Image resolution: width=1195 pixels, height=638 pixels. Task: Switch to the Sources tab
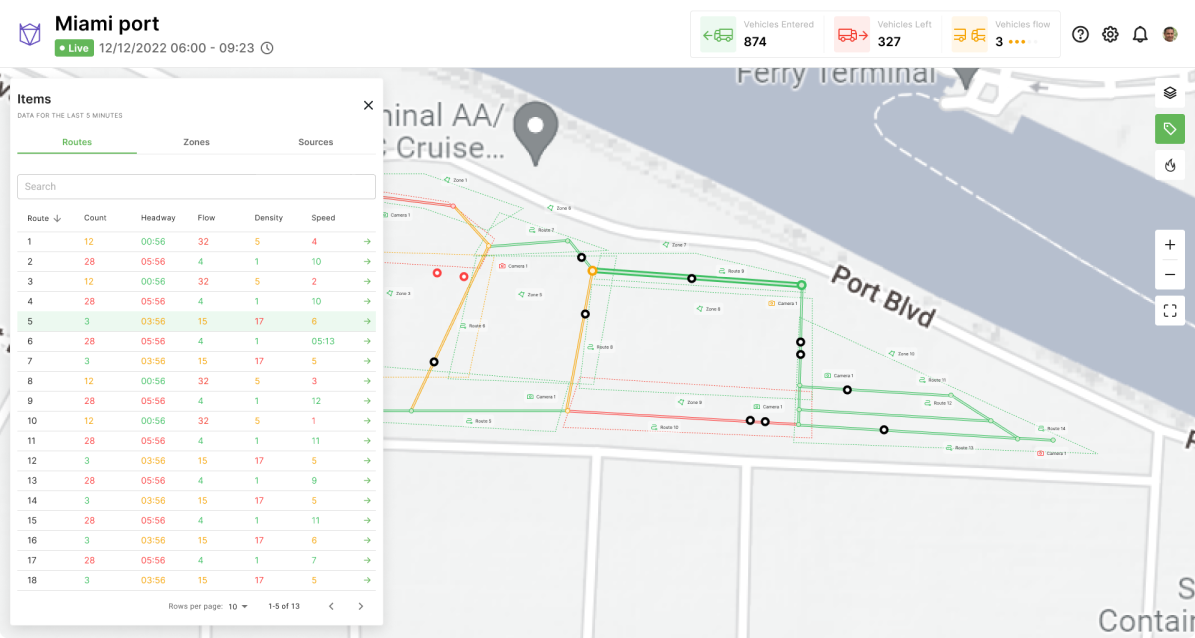click(316, 142)
